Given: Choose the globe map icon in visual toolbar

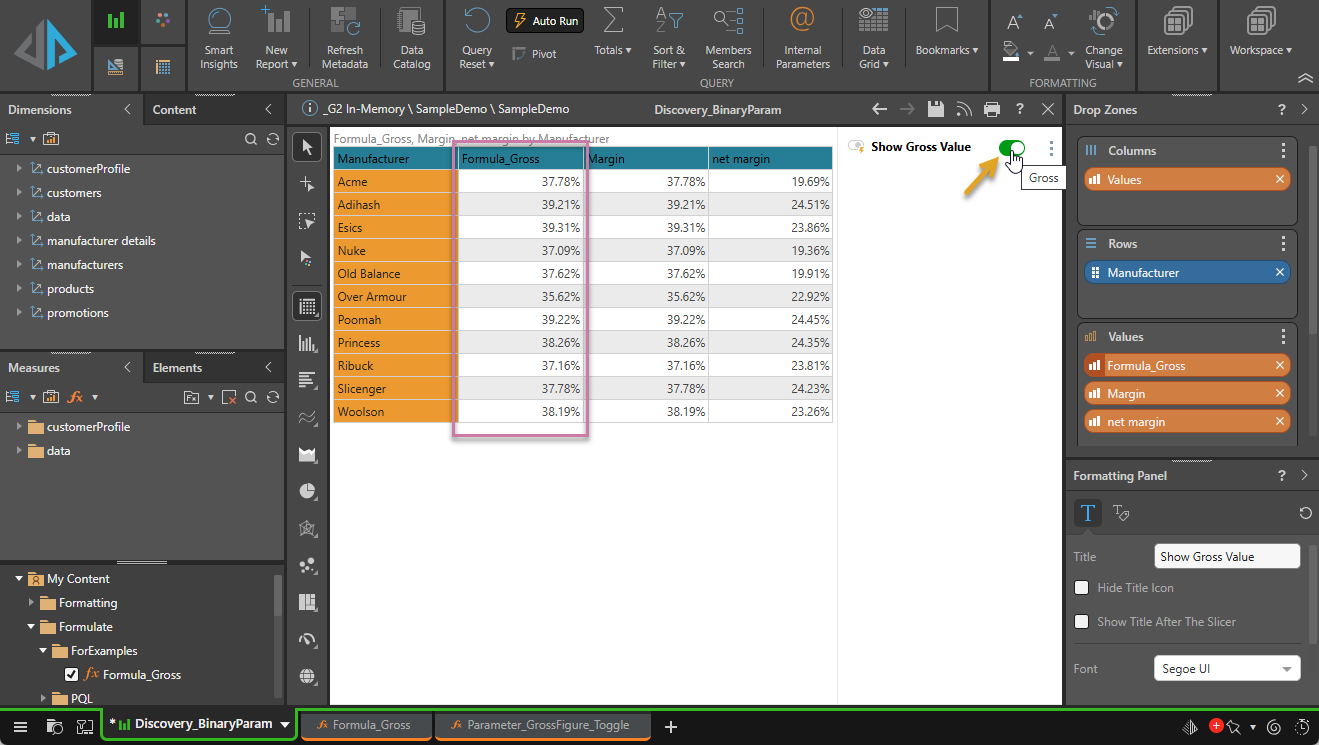Looking at the screenshot, I should 307,676.
